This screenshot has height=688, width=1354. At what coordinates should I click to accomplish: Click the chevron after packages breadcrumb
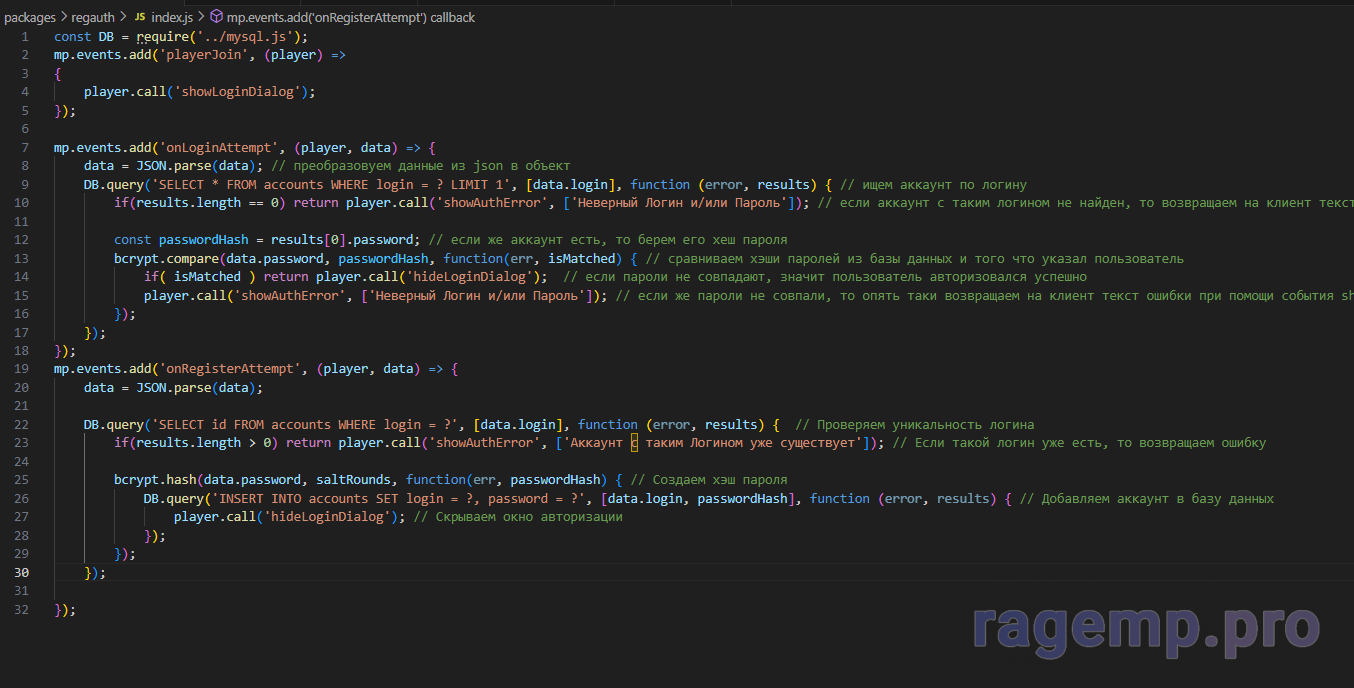pyautogui.click(x=63, y=17)
